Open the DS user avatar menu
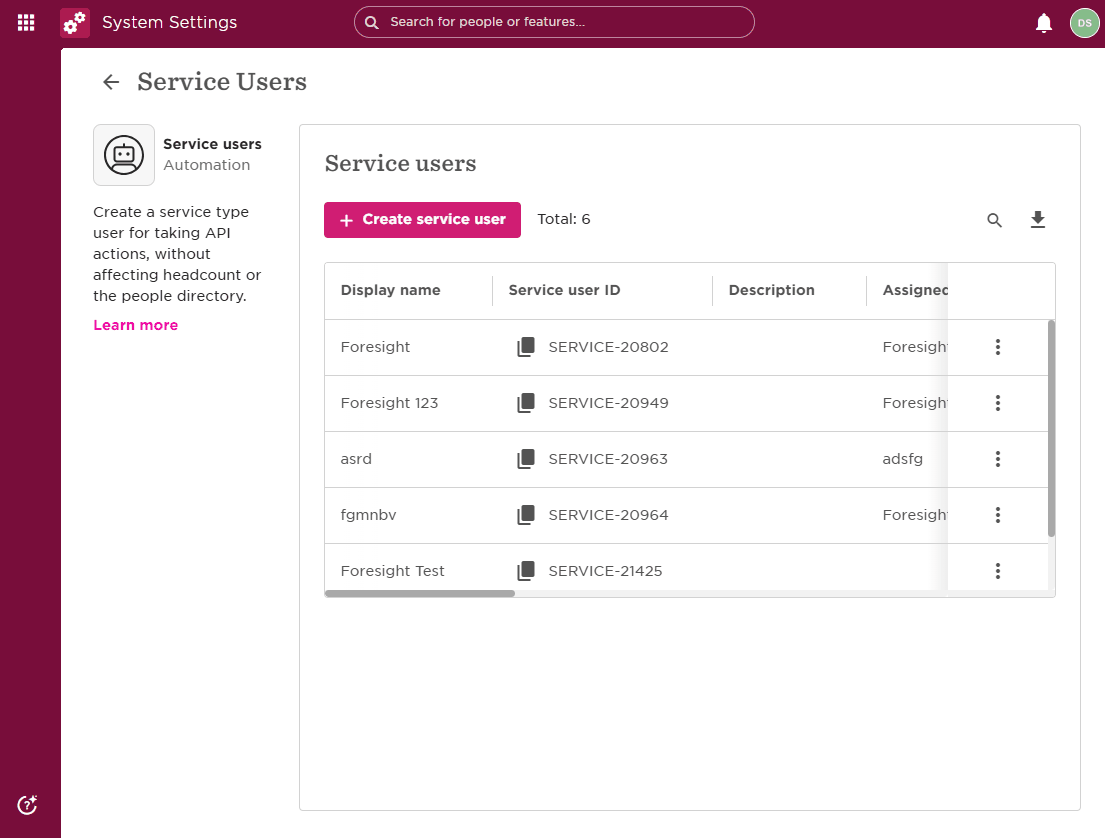This screenshot has height=838, width=1105. (x=1085, y=23)
